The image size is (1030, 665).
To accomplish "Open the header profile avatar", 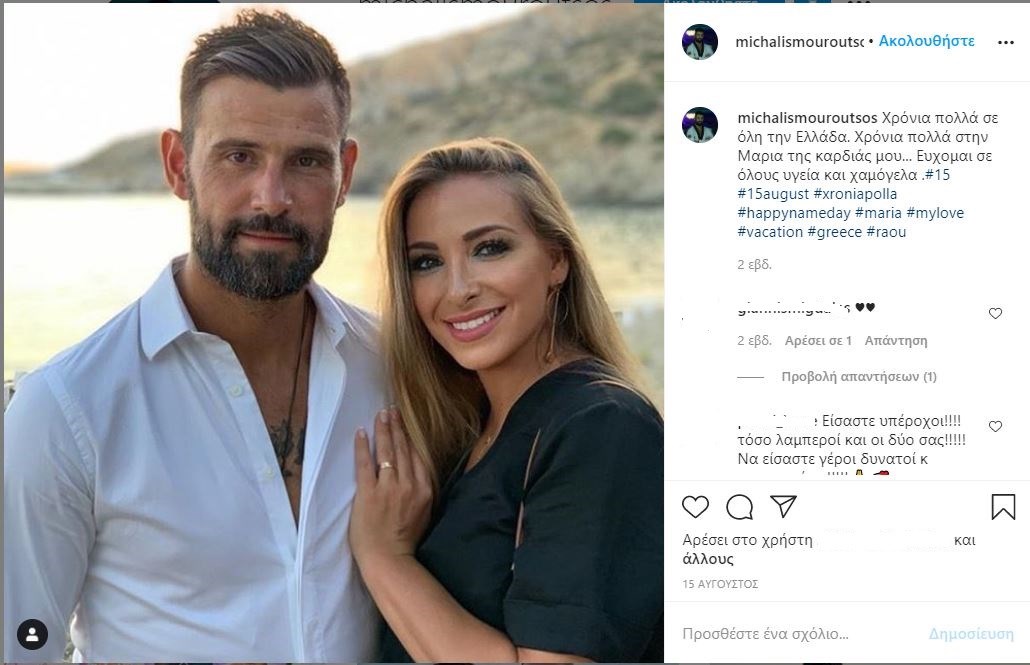I will 700,42.
